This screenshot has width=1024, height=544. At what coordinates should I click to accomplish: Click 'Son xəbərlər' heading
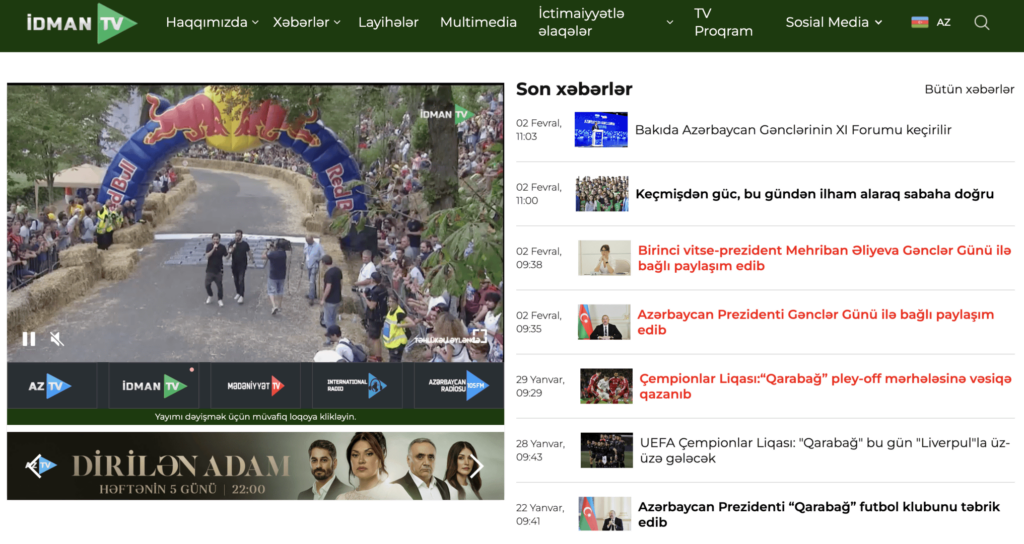pos(574,89)
